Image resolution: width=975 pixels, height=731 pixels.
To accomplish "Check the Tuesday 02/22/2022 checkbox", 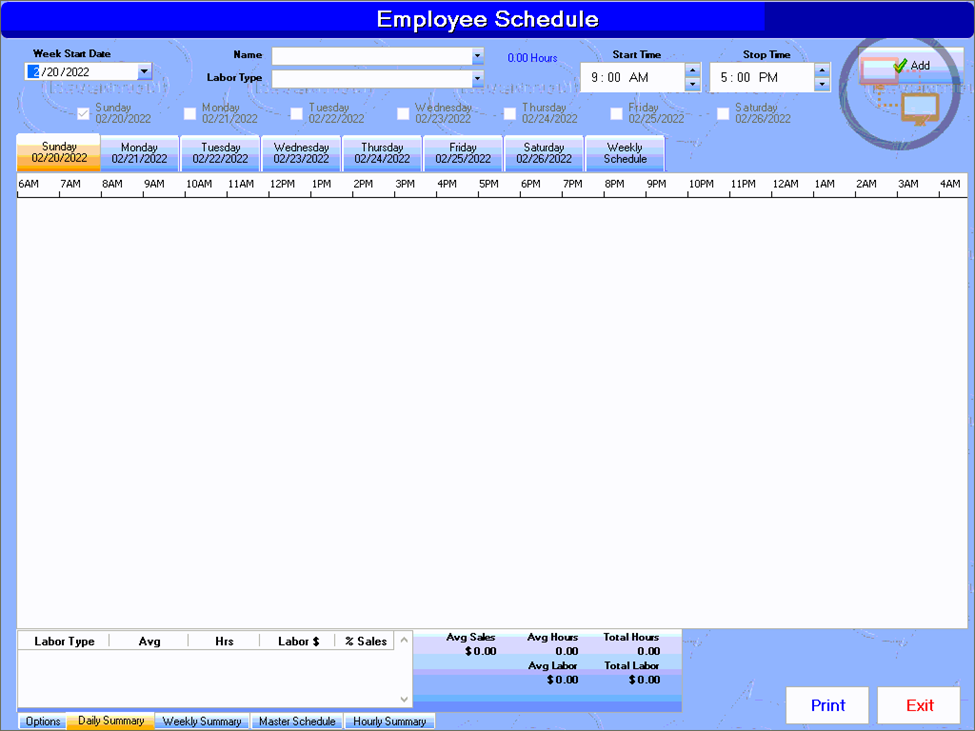I will [297, 113].
